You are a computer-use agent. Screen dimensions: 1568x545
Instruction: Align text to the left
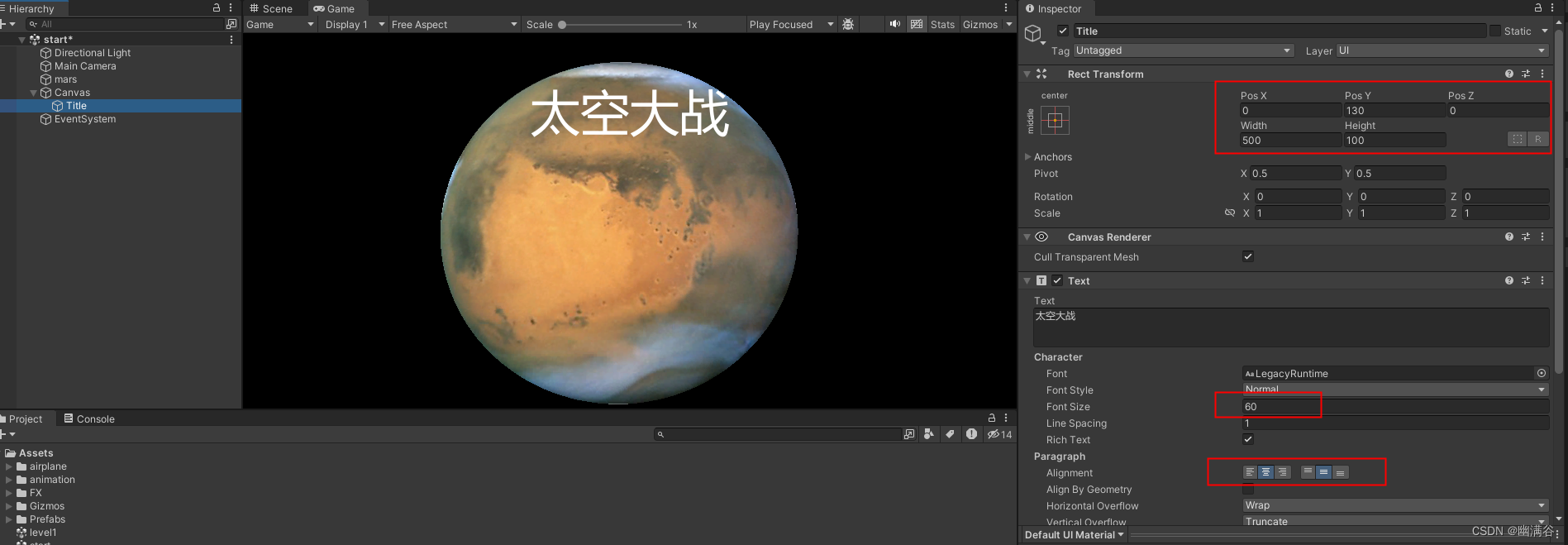[x=1250, y=472]
